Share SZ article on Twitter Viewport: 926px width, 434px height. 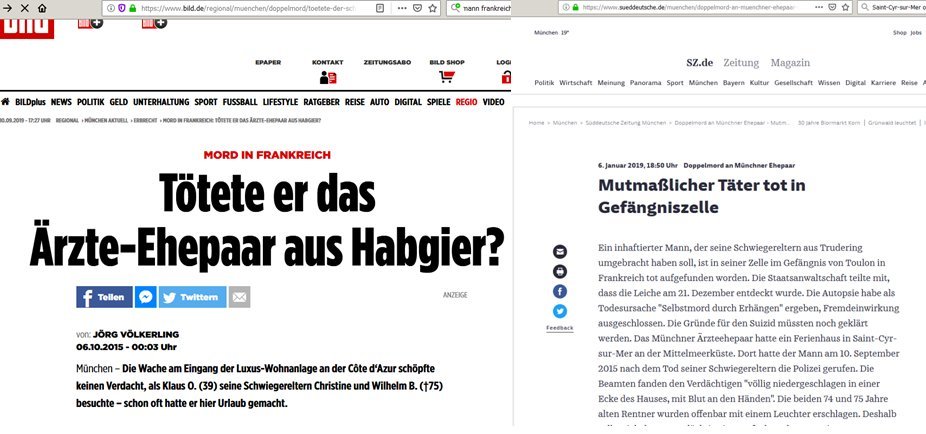pyautogui.click(x=560, y=311)
